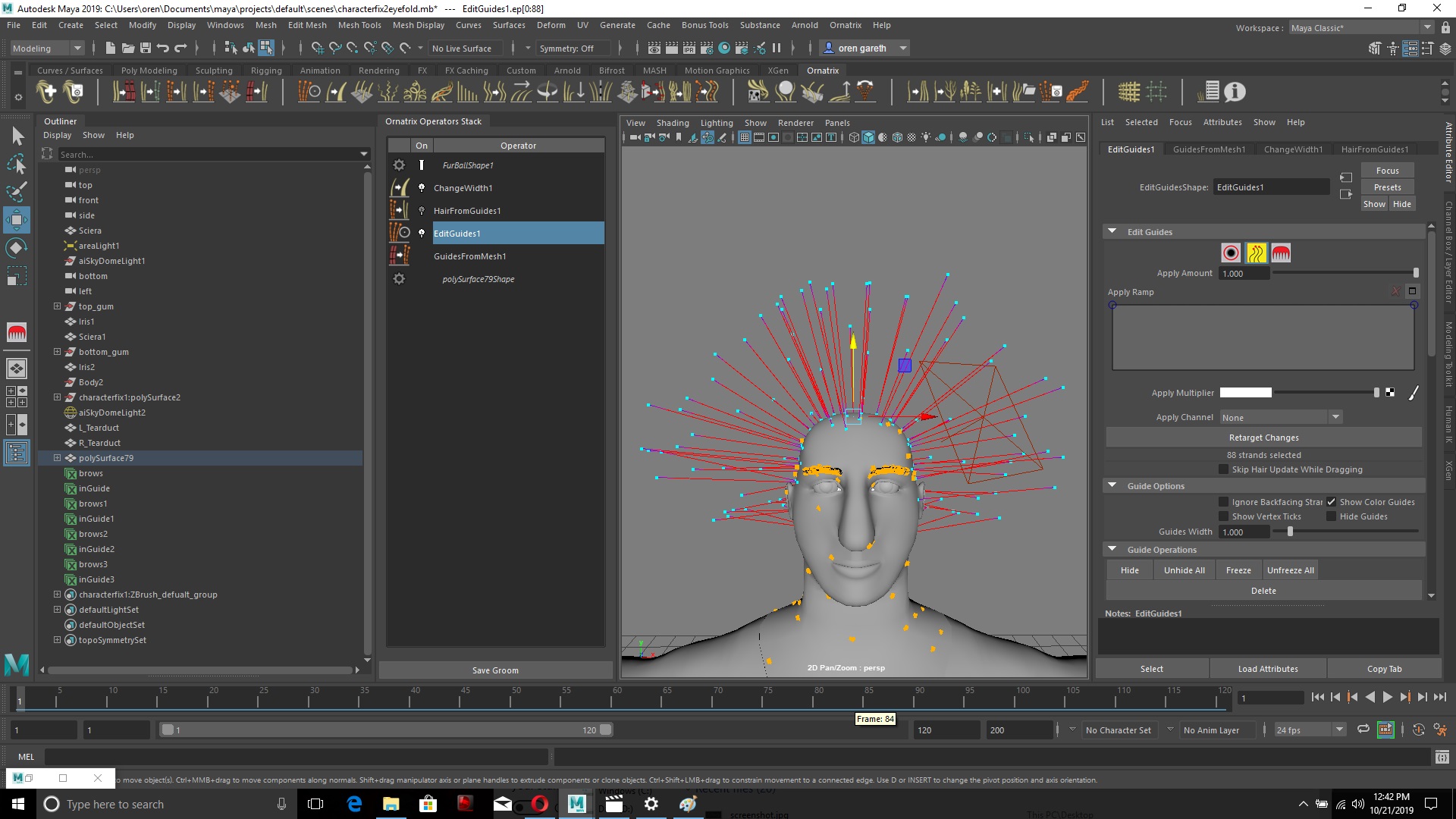1456x819 pixels.
Task: Expand the Guide Options section
Action: (x=1113, y=486)
